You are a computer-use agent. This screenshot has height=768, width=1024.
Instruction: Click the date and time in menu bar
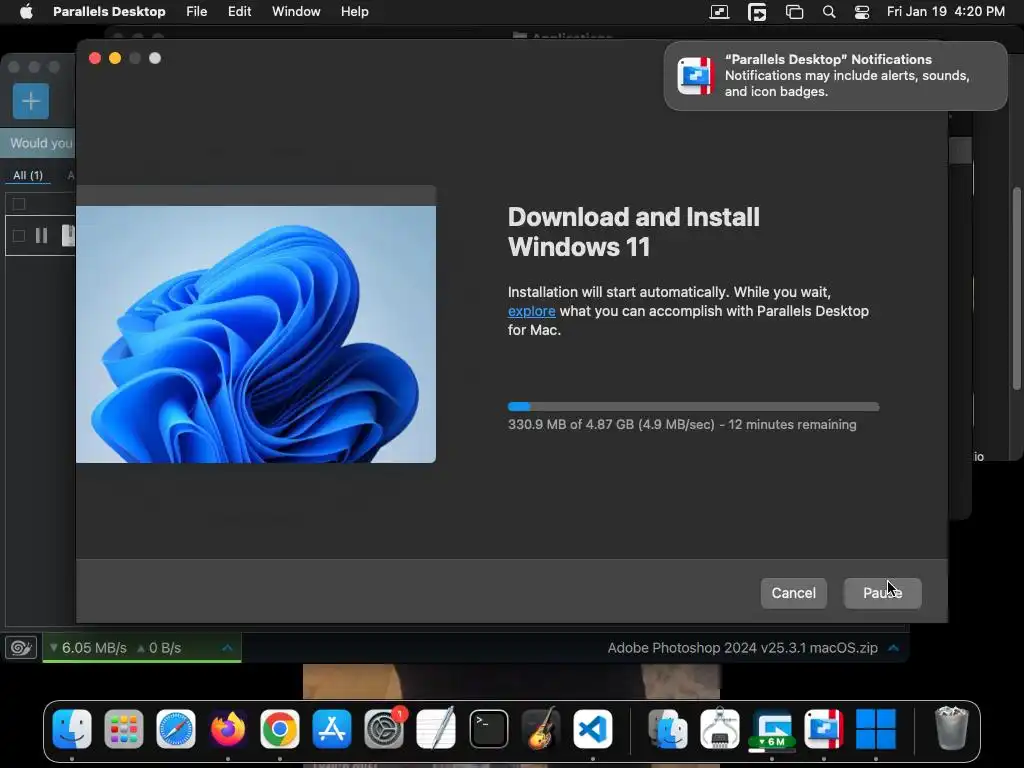click(946, 12)
